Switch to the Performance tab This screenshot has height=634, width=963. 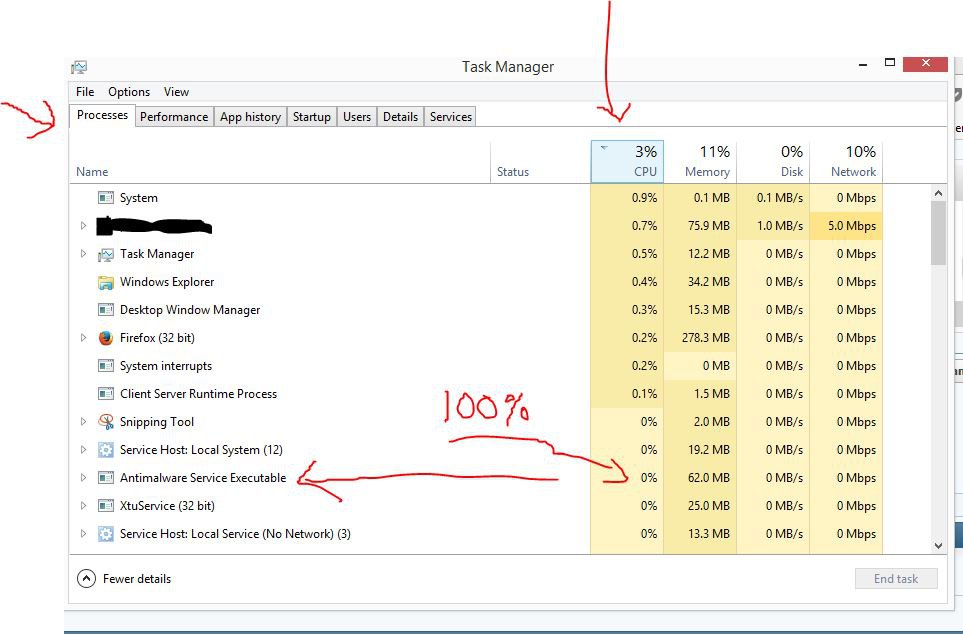tap(174, 117)
